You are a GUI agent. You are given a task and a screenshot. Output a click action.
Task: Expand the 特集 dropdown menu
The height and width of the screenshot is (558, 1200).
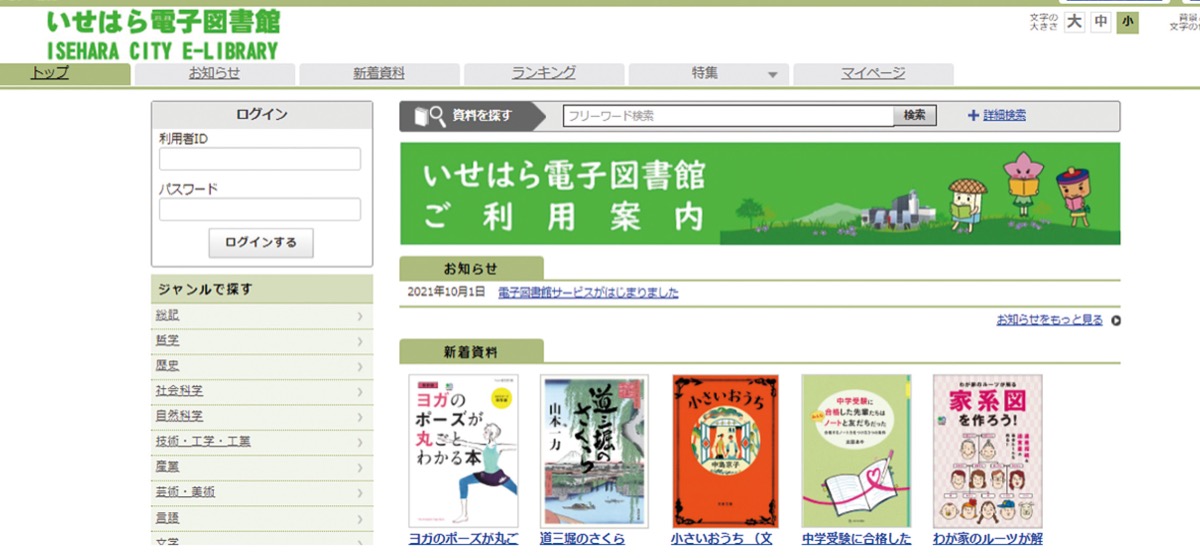771,75
